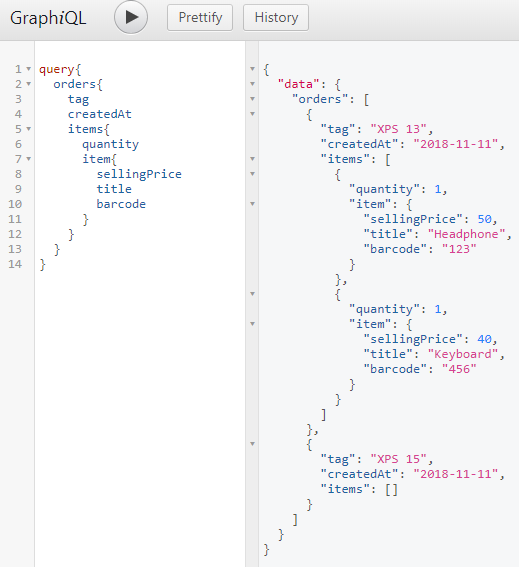This screenshot has height=567, width=519.
Task: Click the 'items' field on line 5
Action: (x=85, y=129)
